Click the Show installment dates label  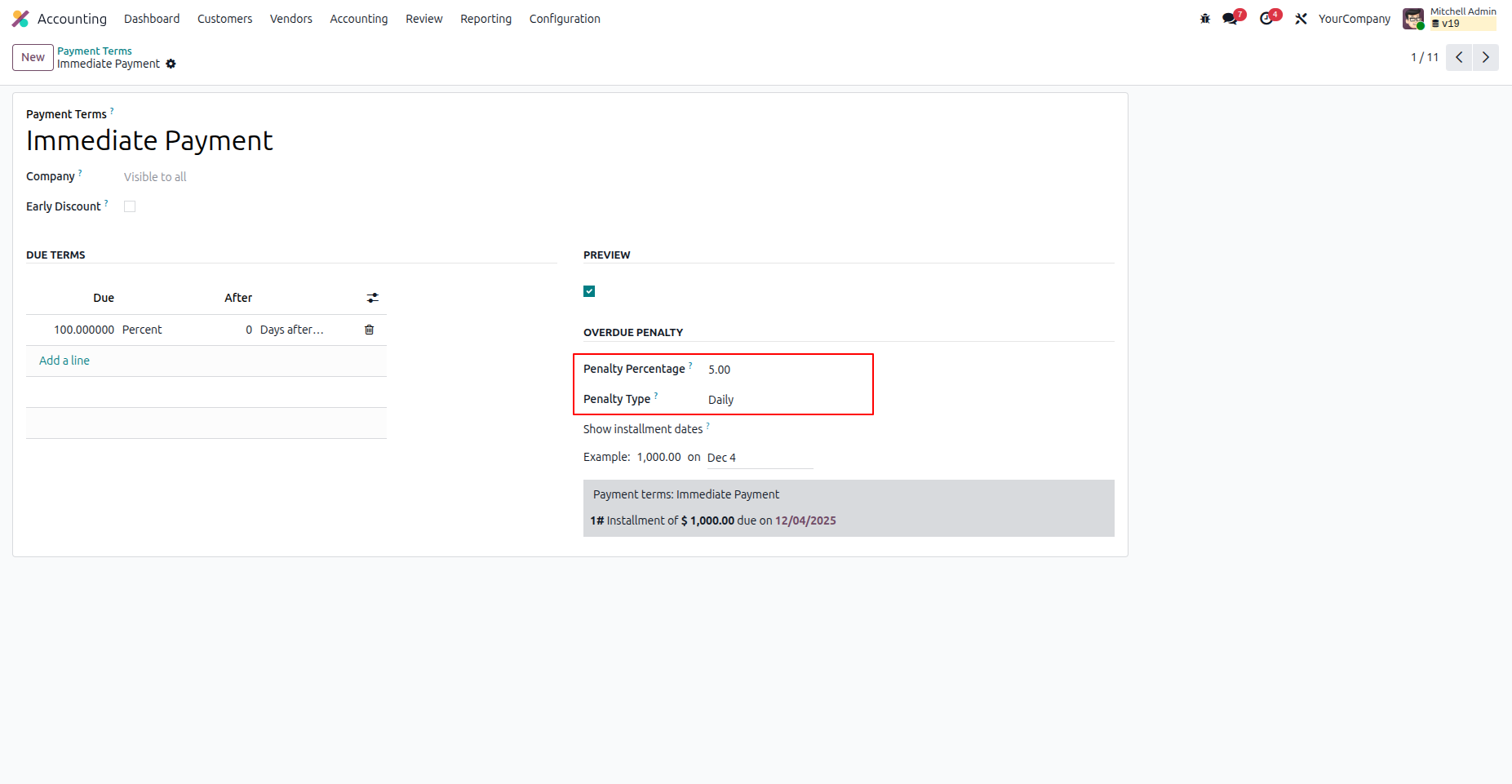(x=643, y=429)
